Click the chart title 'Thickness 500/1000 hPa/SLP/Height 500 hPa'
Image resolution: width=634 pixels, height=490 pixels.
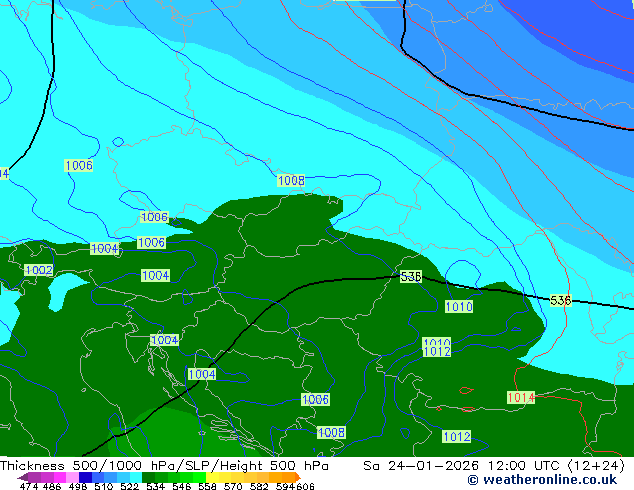pyautogui.click(x=164, y=466)
